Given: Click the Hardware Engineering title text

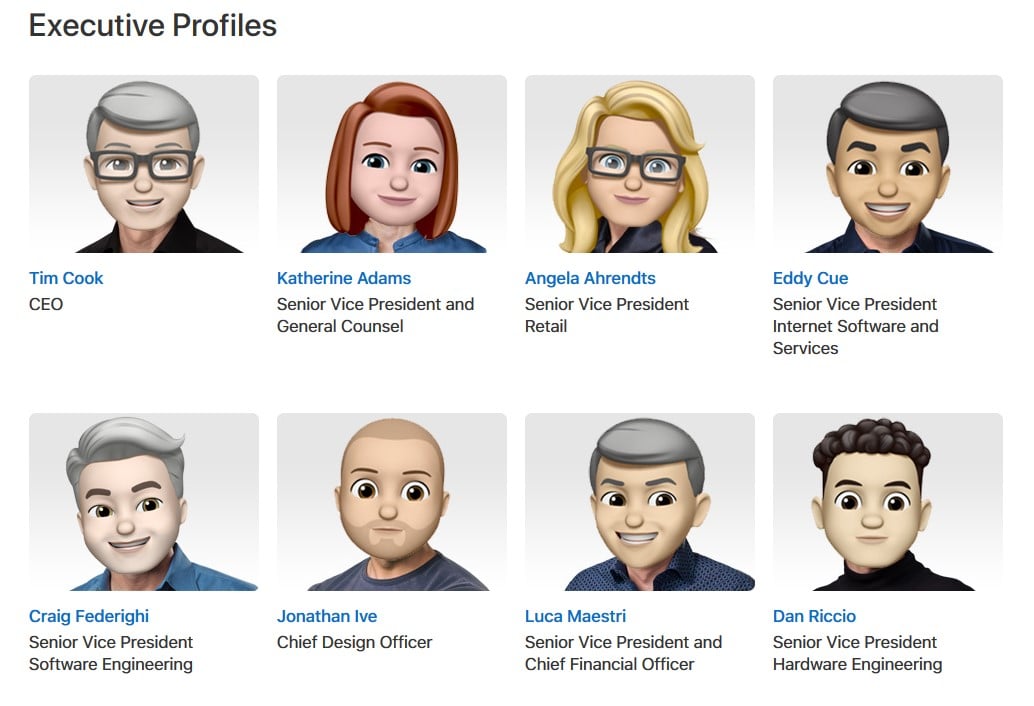Looking at the screenshot, I should pos(857,664).
